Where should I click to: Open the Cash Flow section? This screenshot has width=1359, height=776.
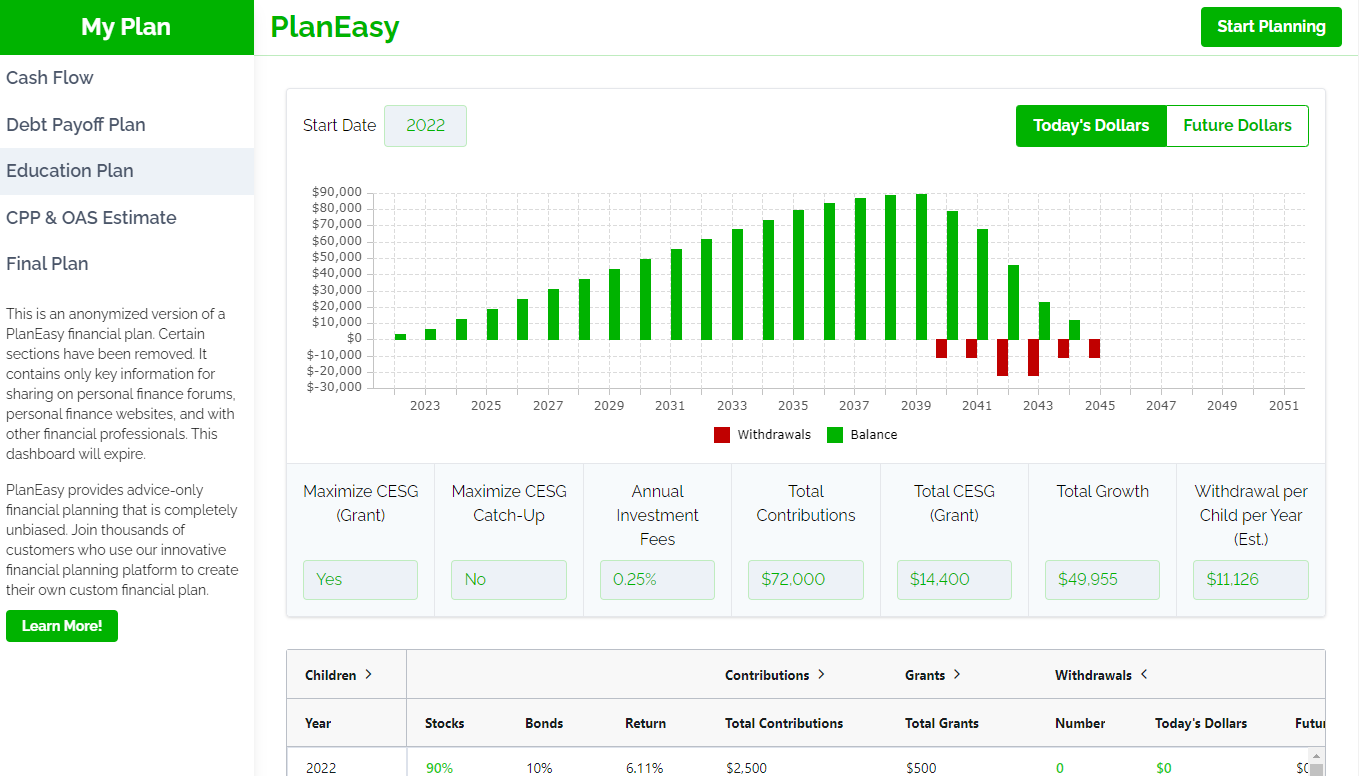127,78
